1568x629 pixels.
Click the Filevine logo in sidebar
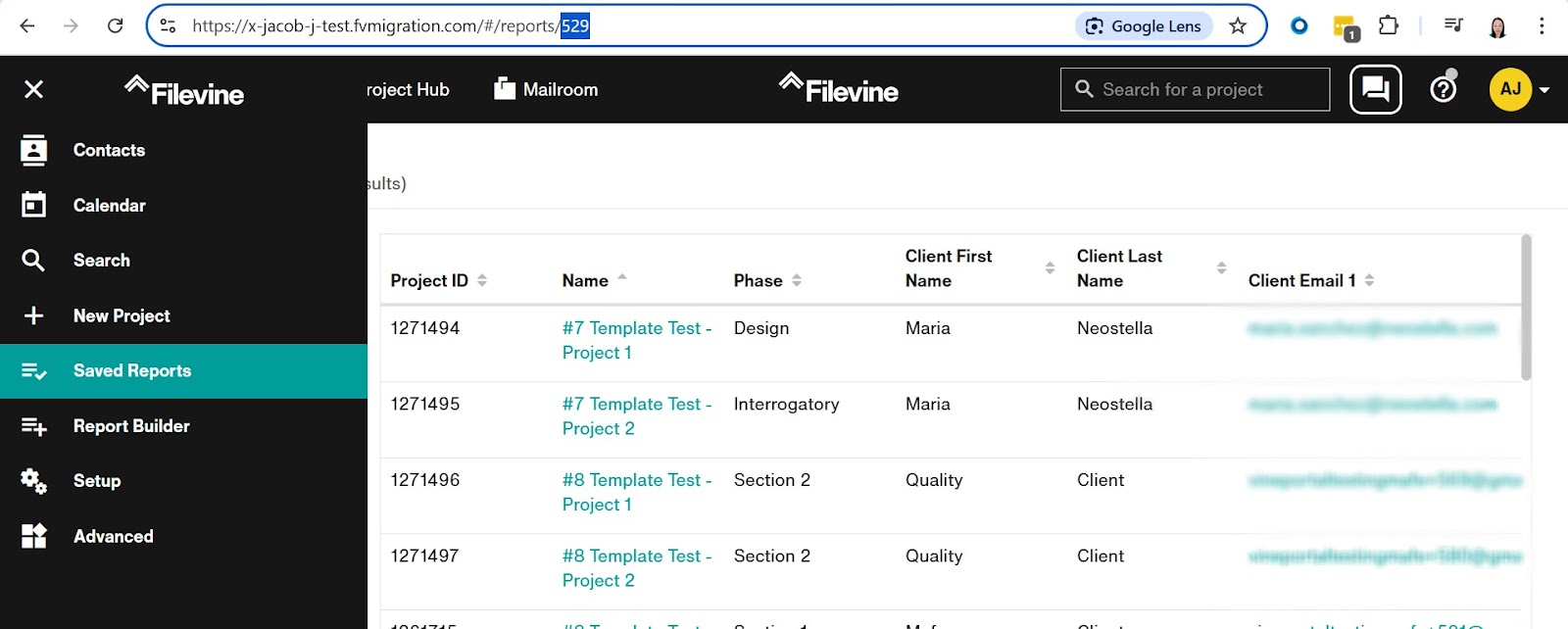(184, 91)
